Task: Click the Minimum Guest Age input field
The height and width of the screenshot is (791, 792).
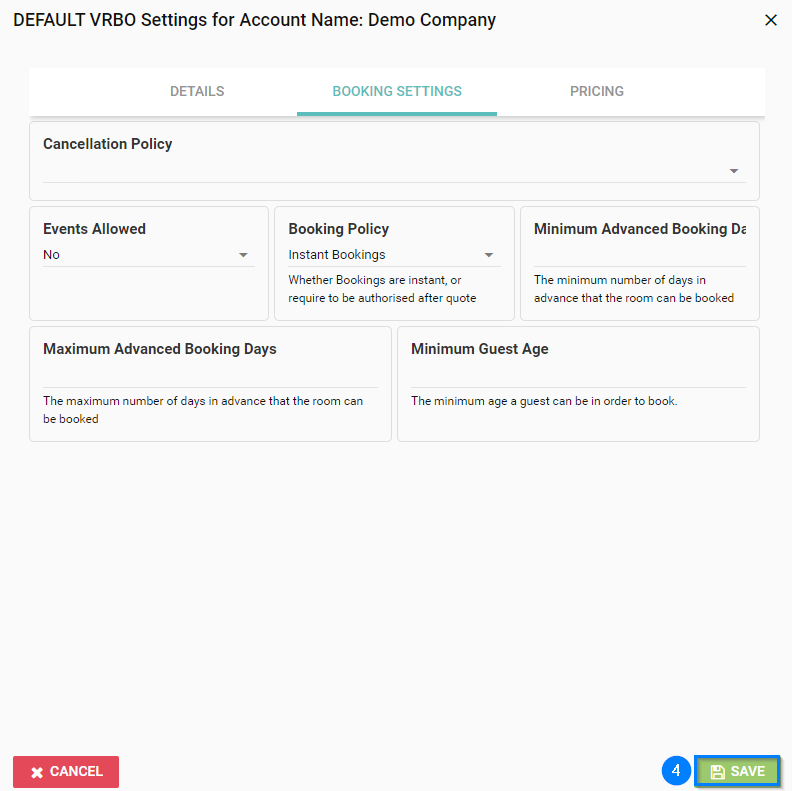Action: (x=578, y=376)
